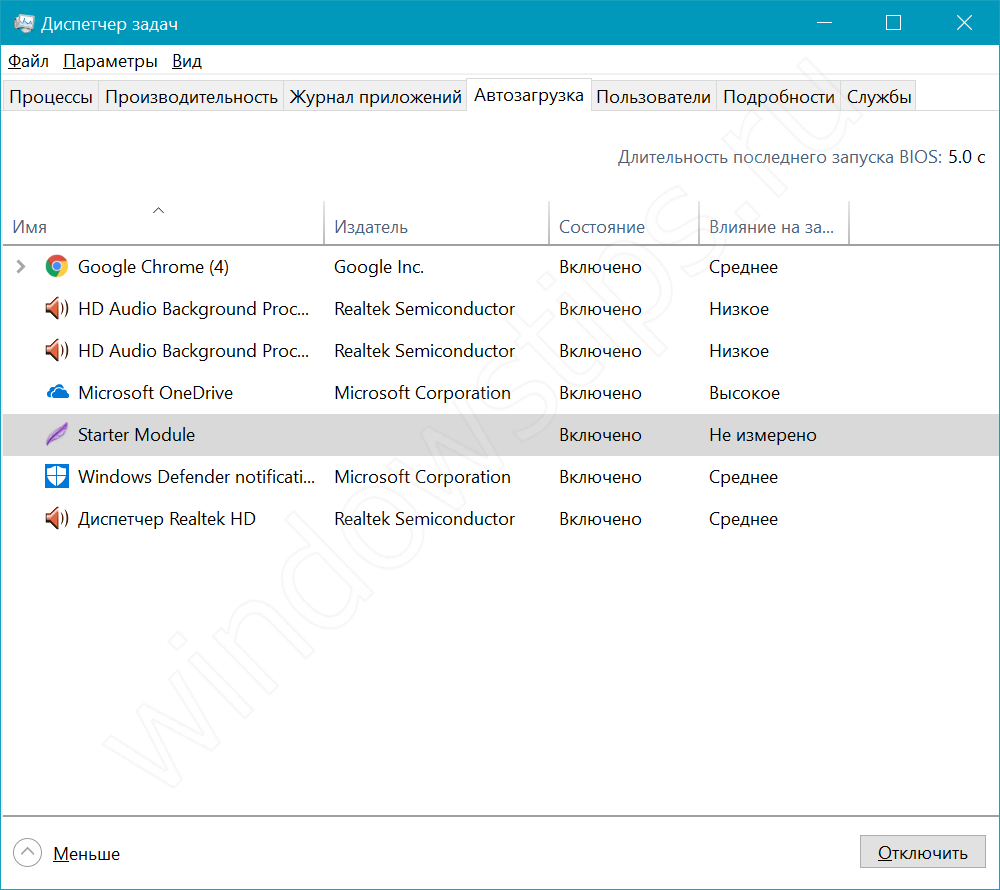Sort by the Имя column header
1000x890 pixels.
[30, 227]
